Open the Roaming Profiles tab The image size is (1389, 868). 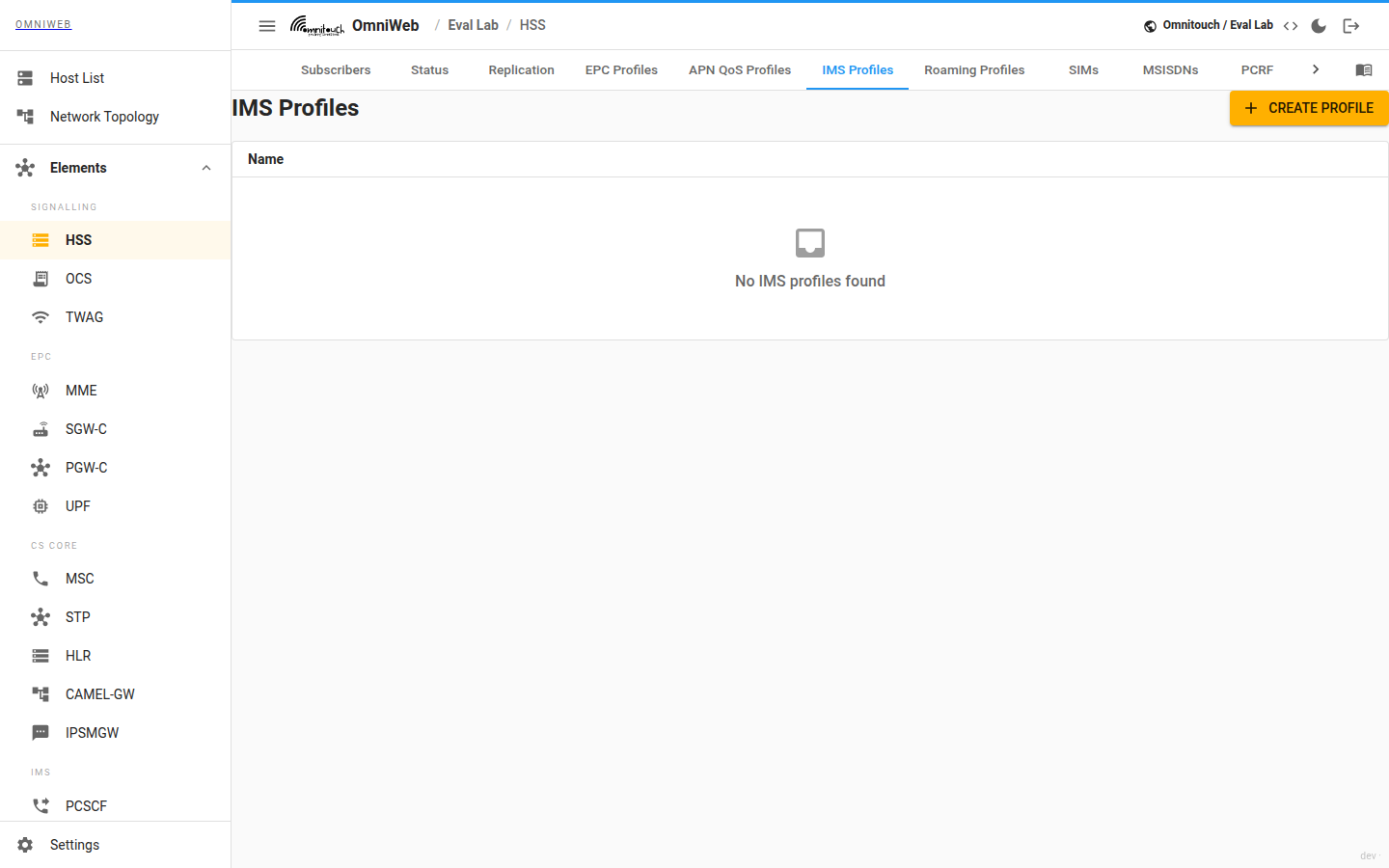pos(974,70)
